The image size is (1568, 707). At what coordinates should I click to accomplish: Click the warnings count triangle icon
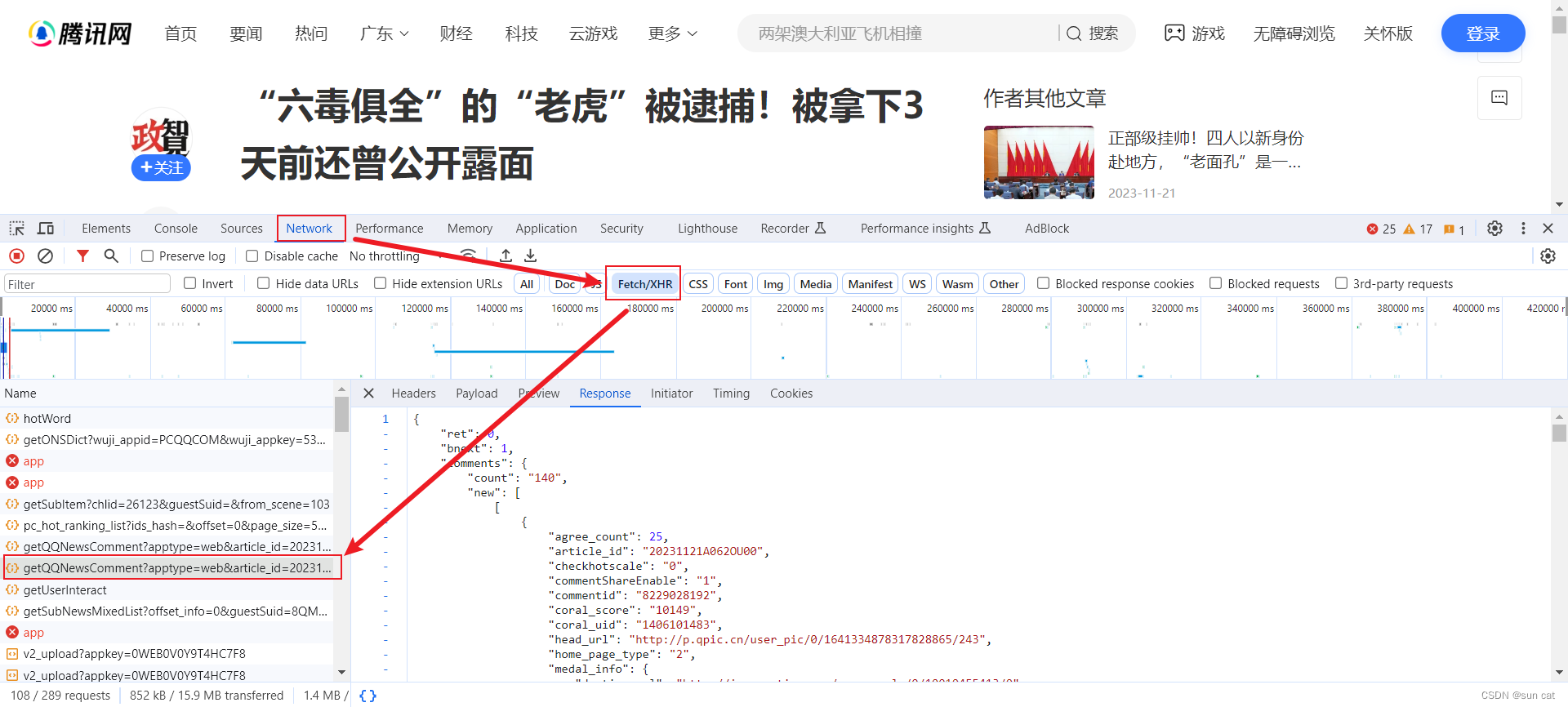tap(1409, 229)
